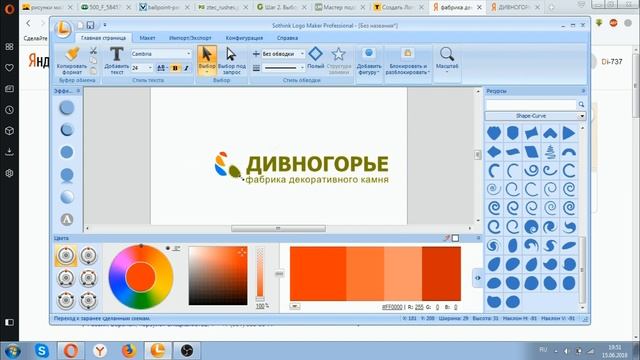This screenshot has height=360, width=640.
Task: Click the scissors Cut icon
Action: (x=93, y=51)
